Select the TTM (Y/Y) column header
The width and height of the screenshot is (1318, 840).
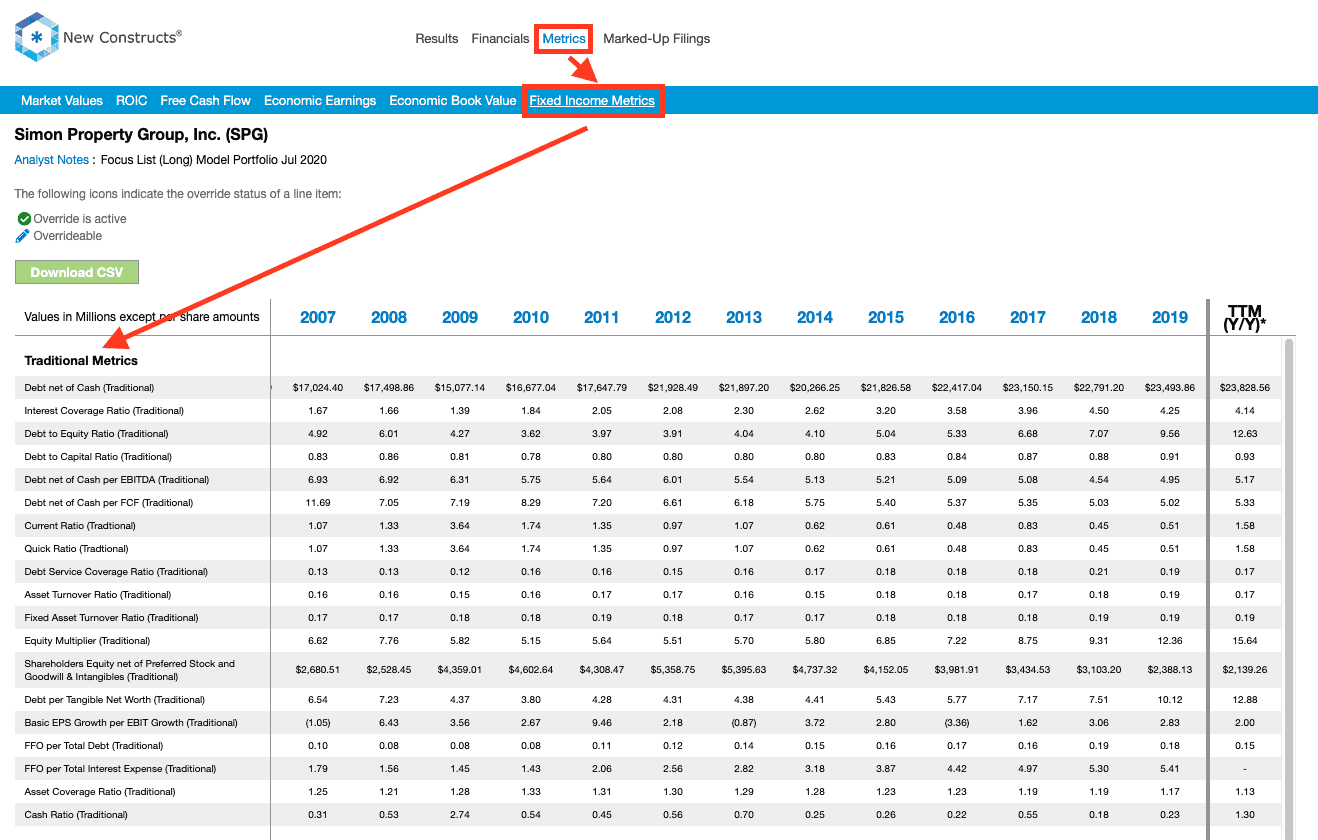pyautogui.click(x=1243, y=315)
